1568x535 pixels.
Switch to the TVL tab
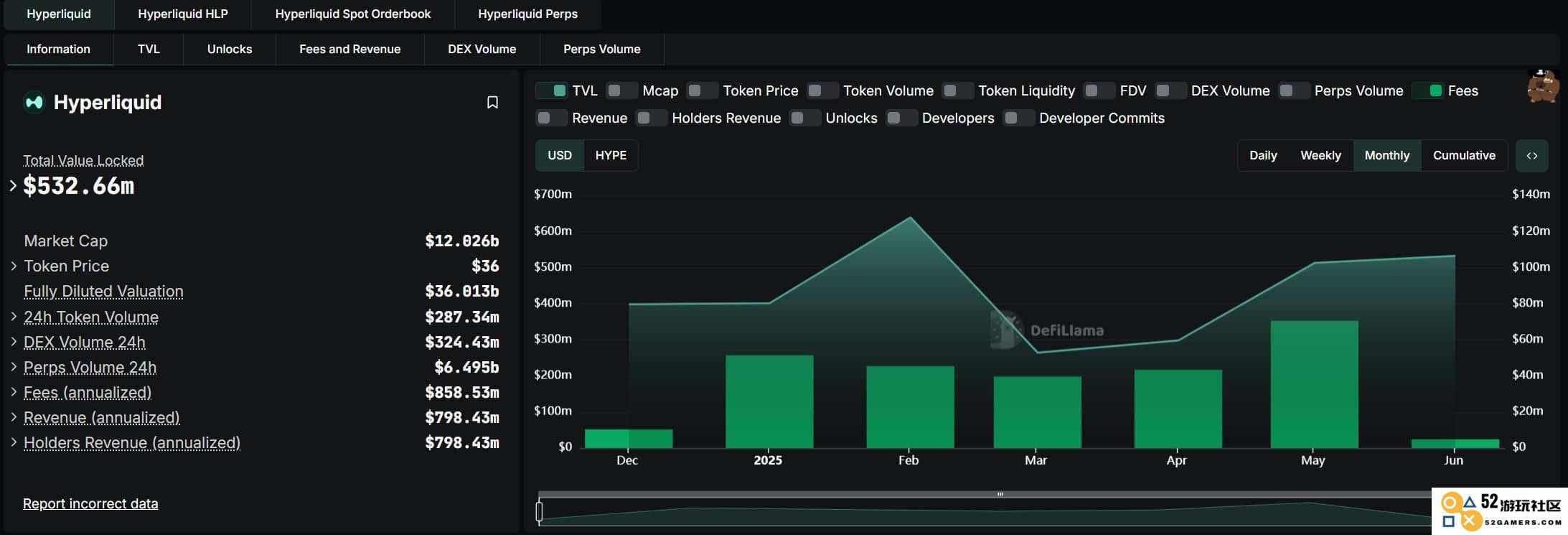pos(149,50)
